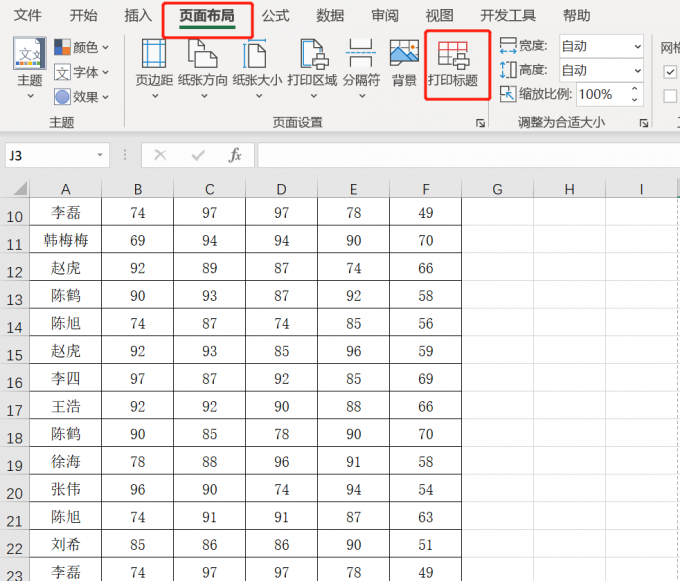Toggle the checked gridlines view checkbox

coord(670,72)
